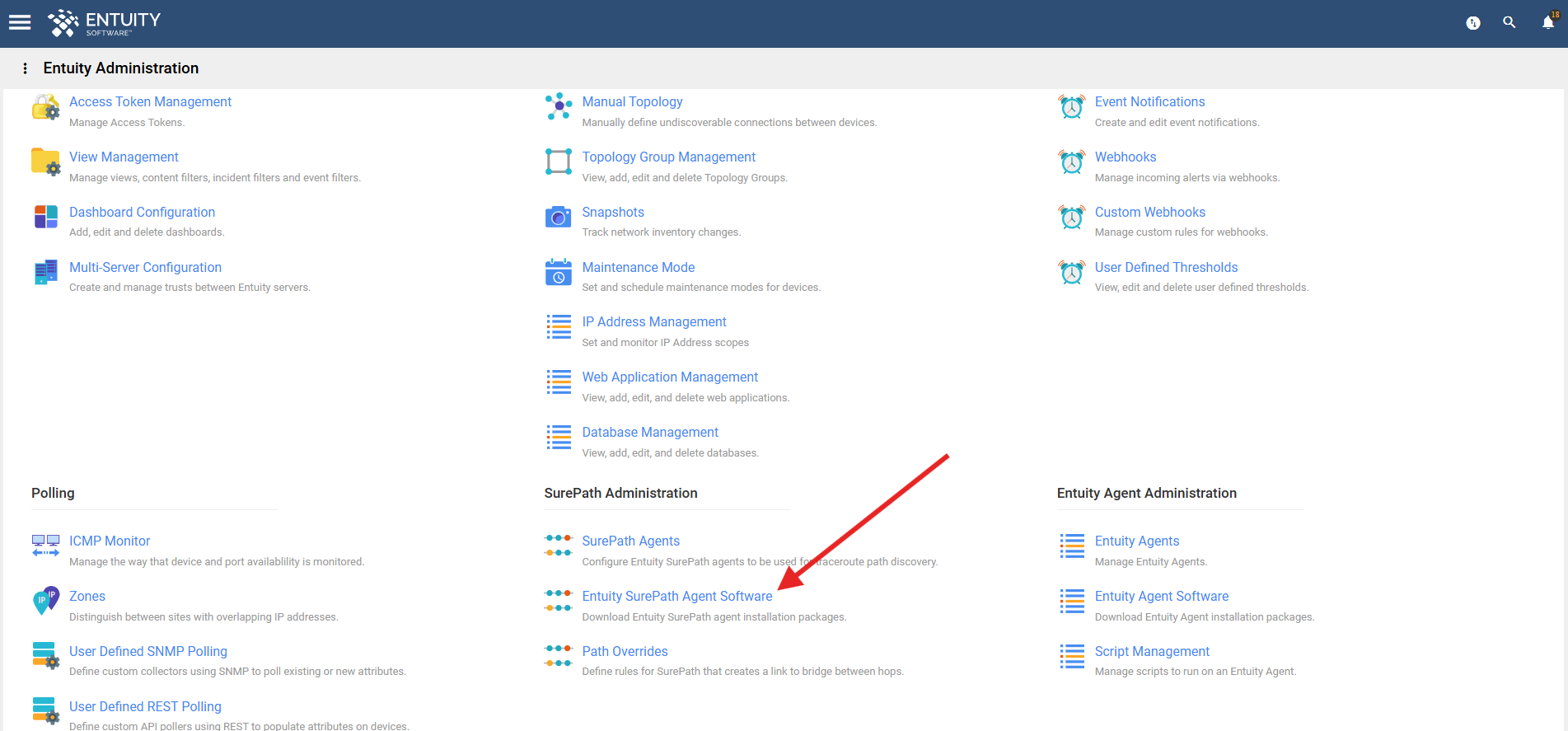Click the Path Overrides dotted-path icon
This screenshot has width=1568, height=731.
click(559, 656)
